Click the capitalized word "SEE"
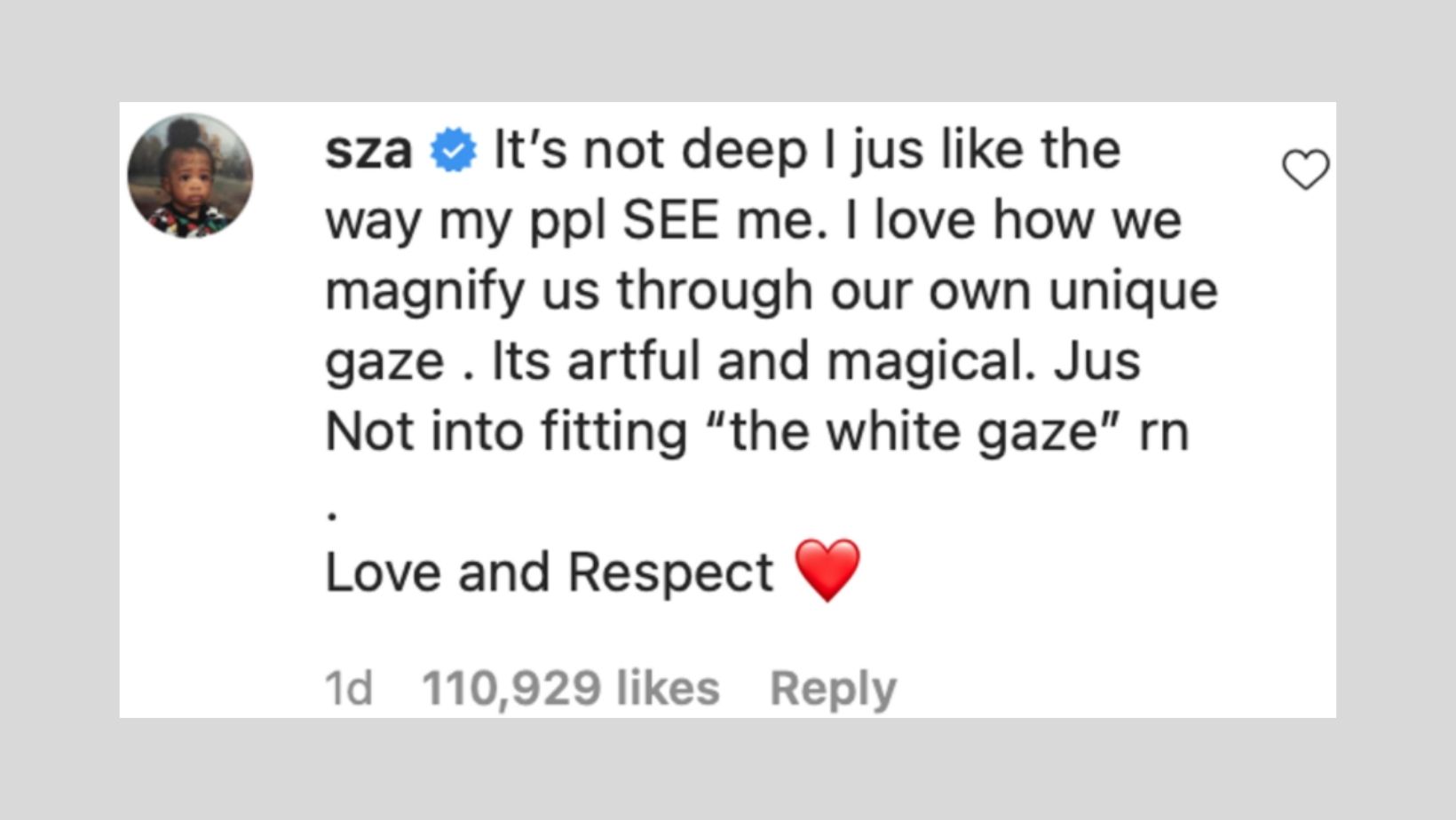 tap(670, 220)
